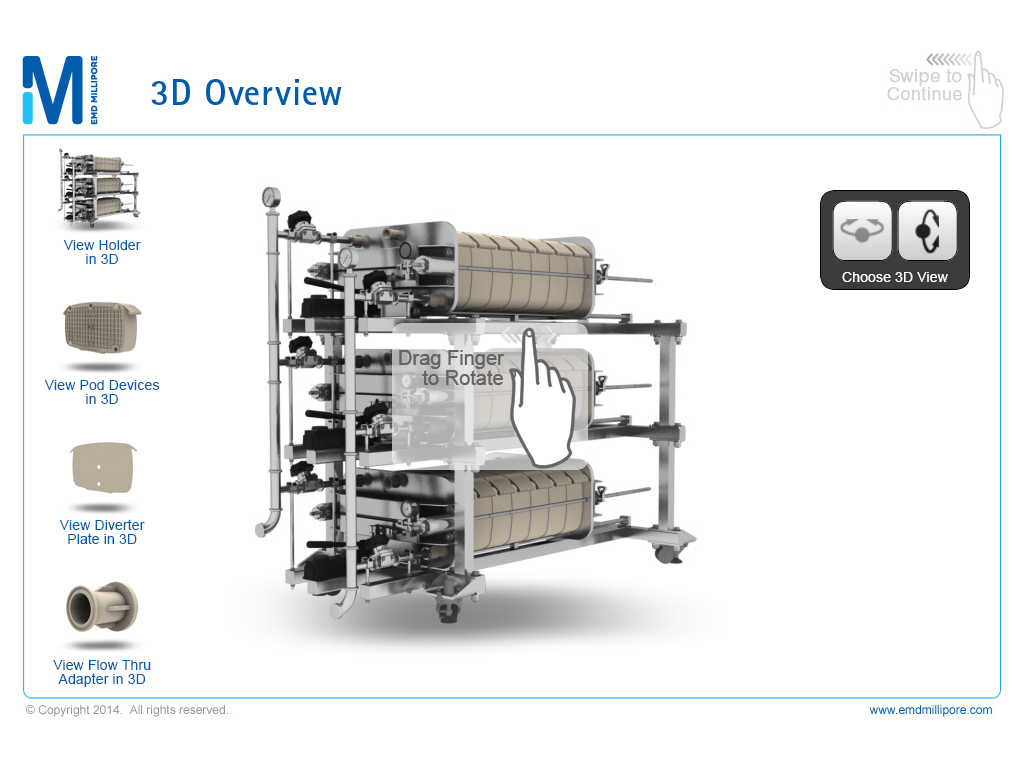The height and width of the screenshot is (768, 1024).
Task: Open View Pod Devices in 3D text
Action: tap(102, 392)
